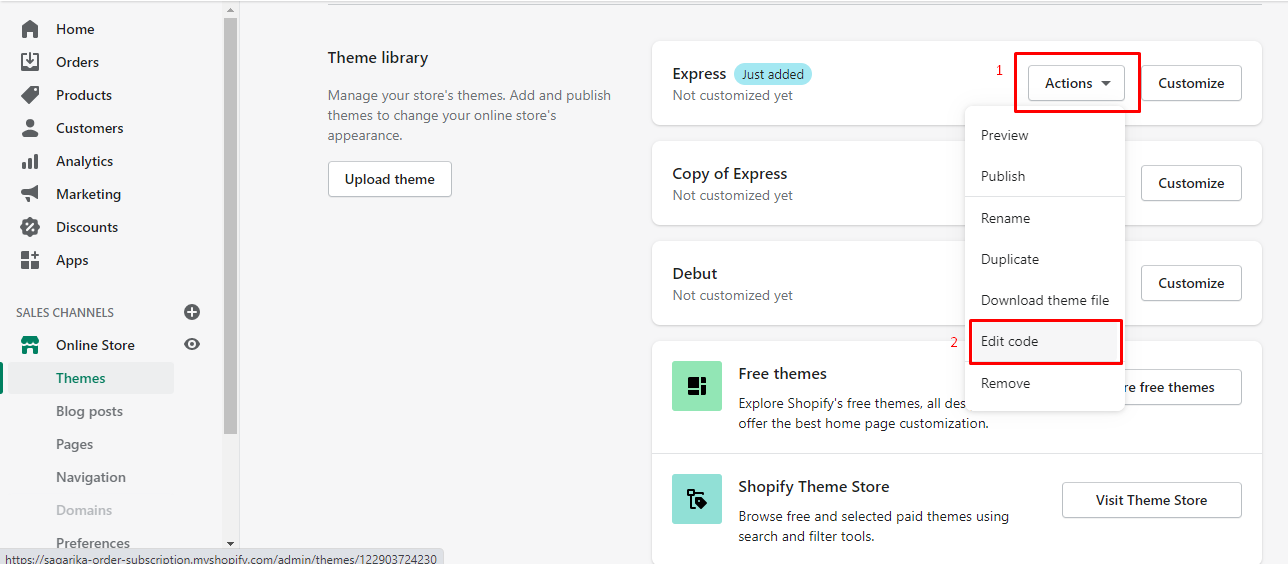Go to Products section
This screenshot has height=564, width=1288.
[x=84, y=95]
